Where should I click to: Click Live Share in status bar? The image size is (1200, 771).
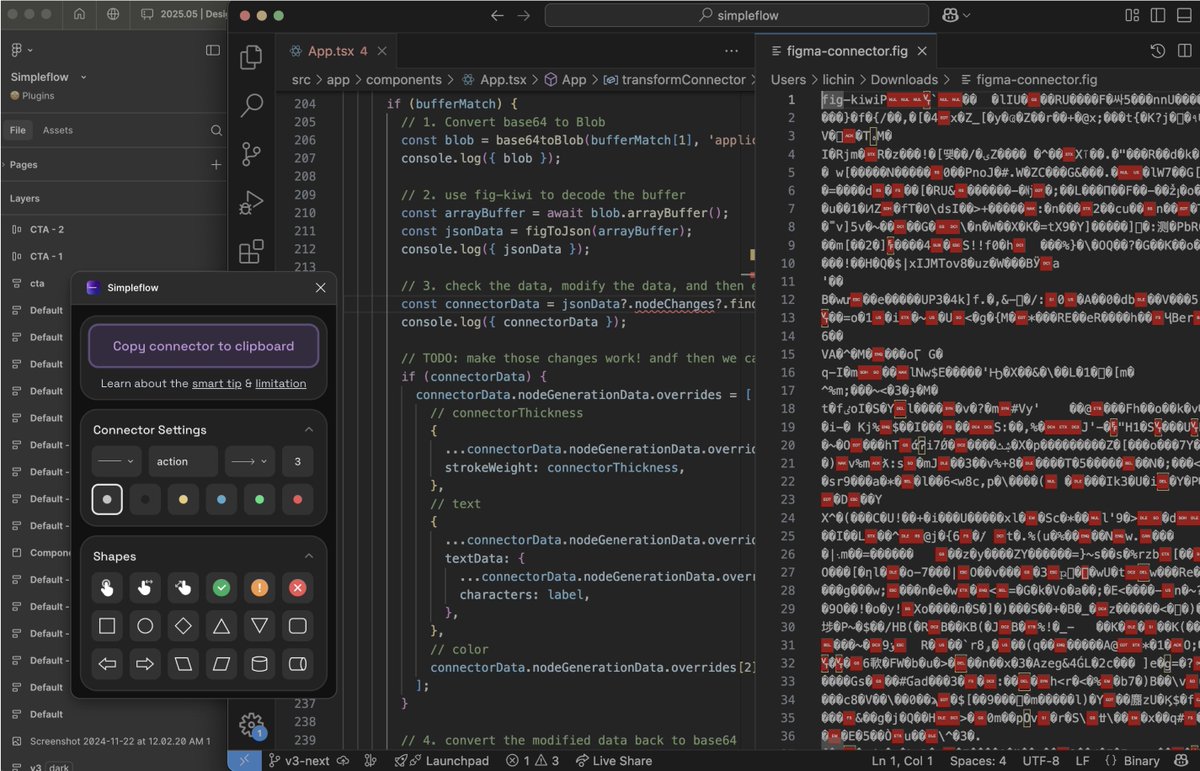612,761
